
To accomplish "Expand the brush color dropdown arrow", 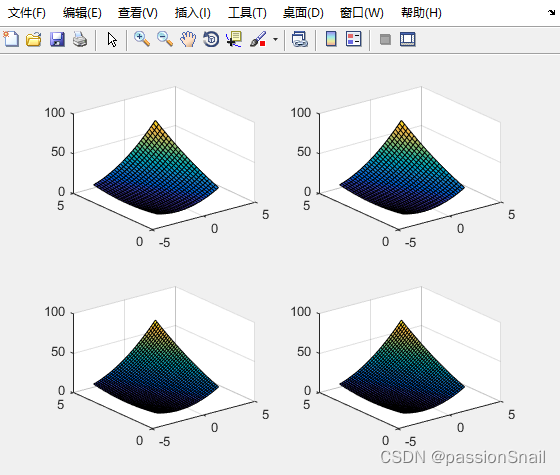I will 275,39.
